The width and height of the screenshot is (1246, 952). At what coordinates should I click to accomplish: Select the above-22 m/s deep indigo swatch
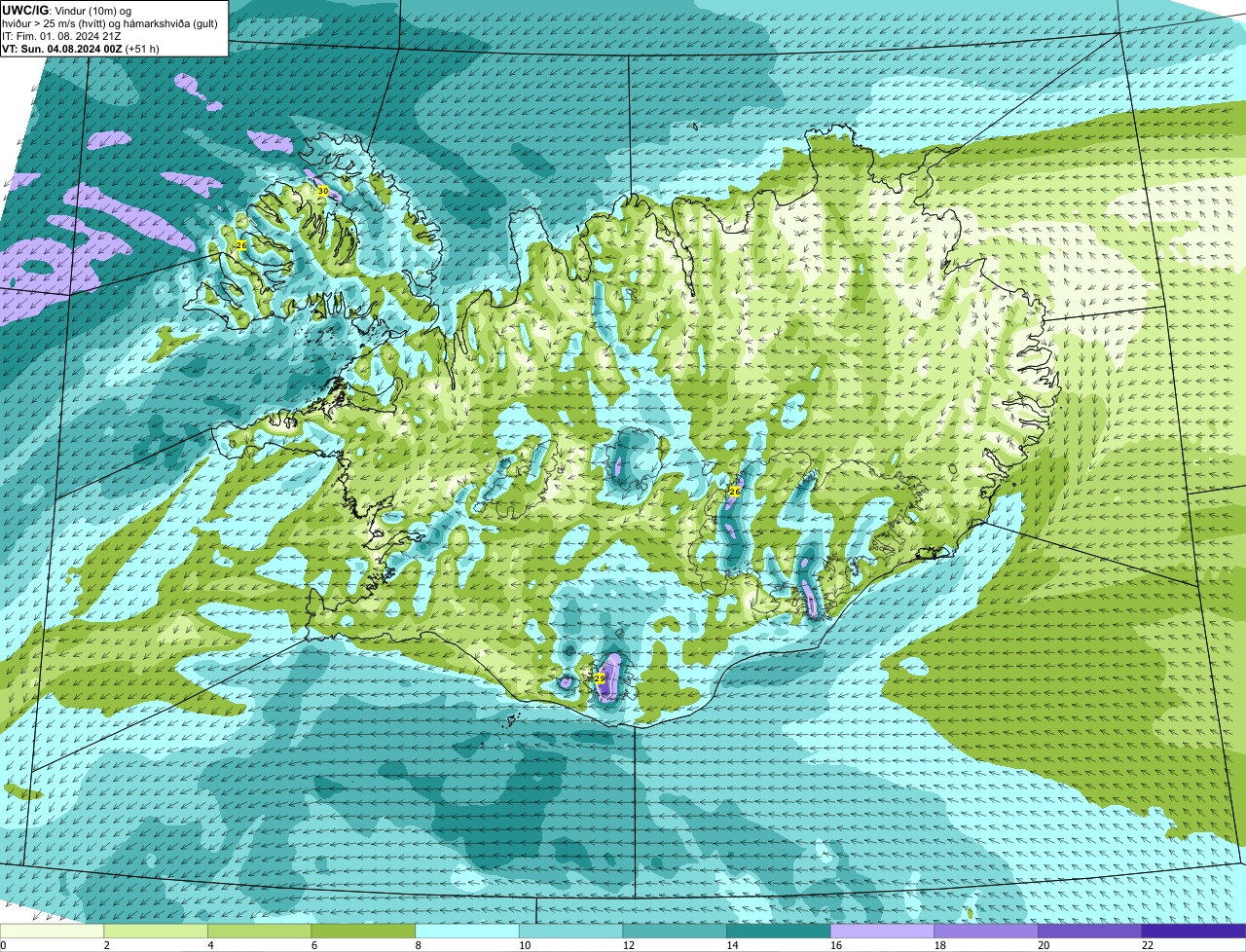point(1193,931)
